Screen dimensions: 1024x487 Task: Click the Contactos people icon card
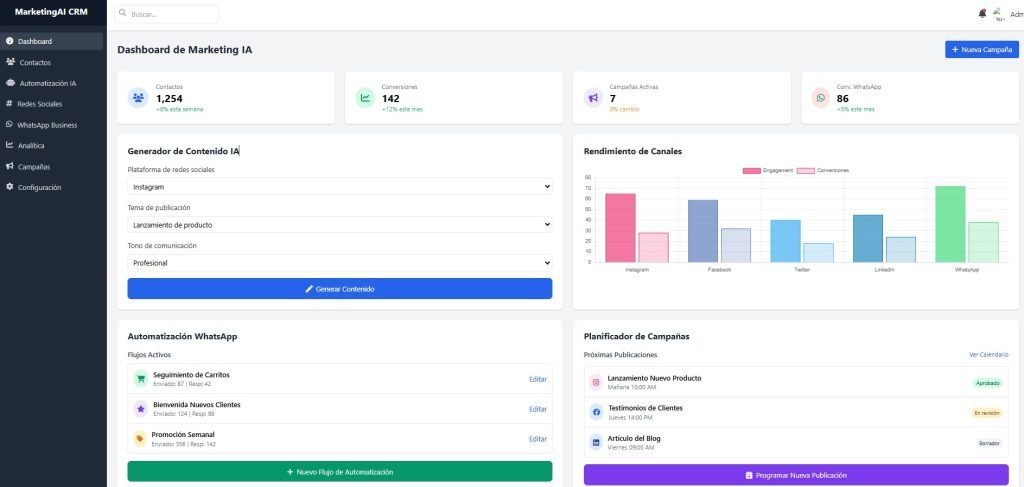(x=137, y=98)
